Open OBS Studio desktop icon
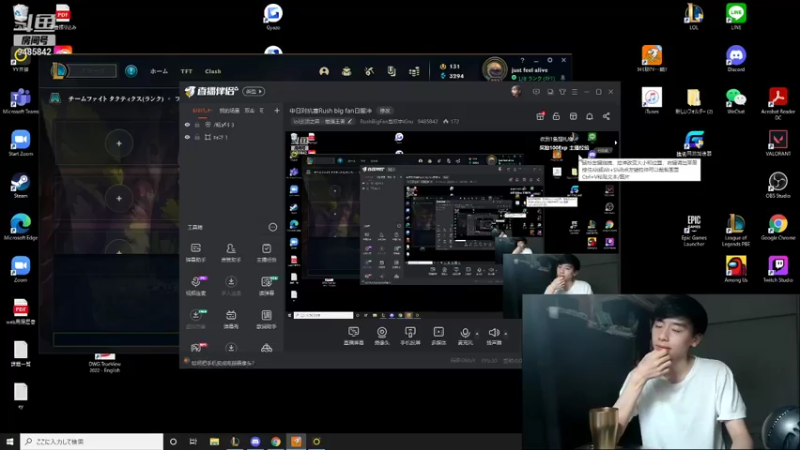The width and height of the screenshot is (800, 450). [778, 185]
